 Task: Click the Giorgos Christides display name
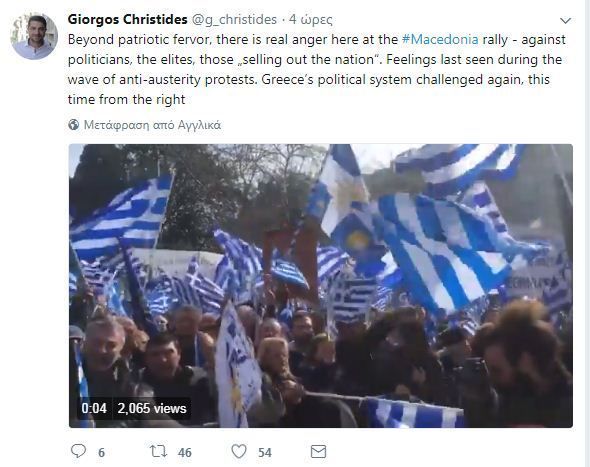click(128, 19)
